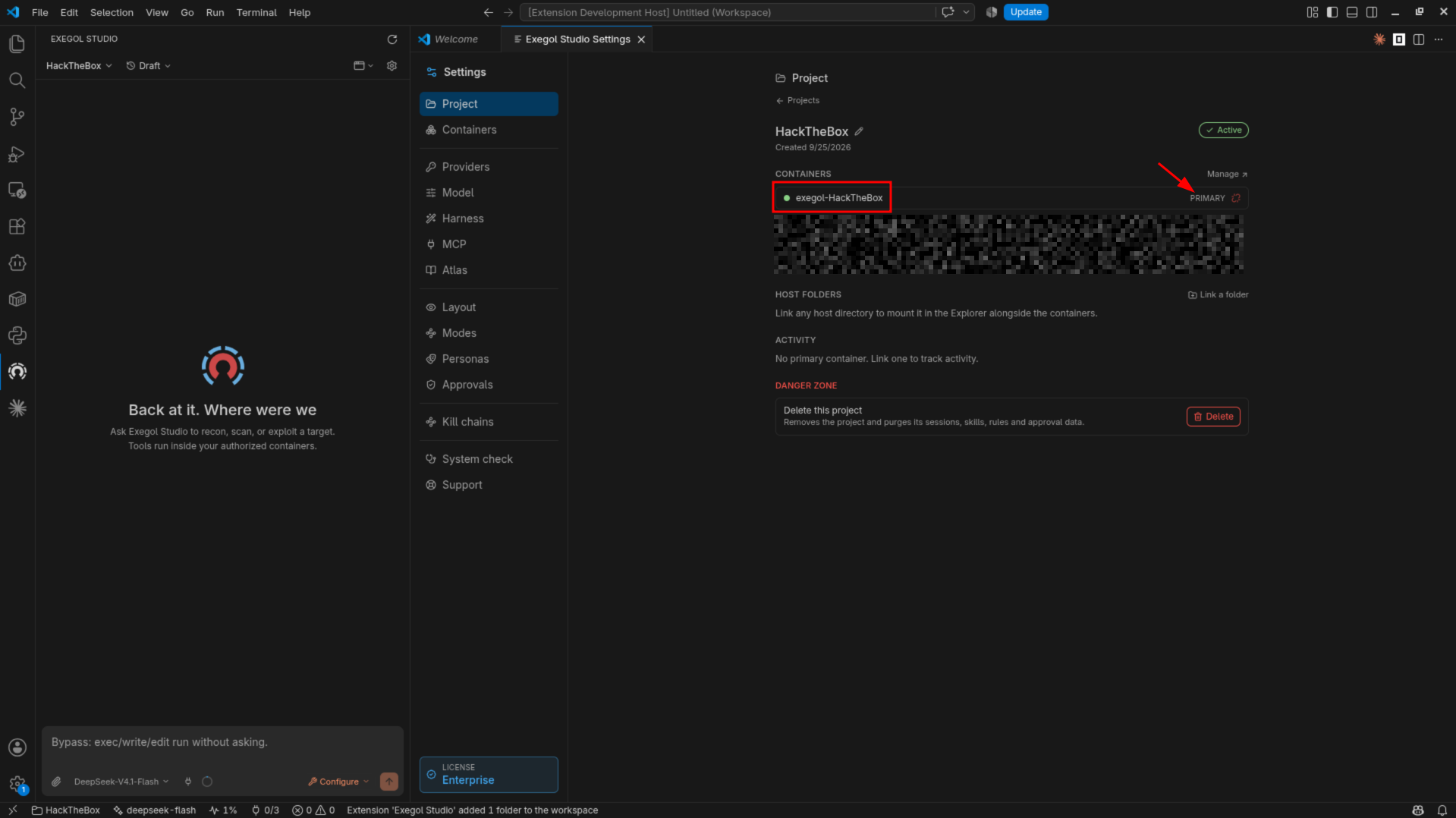Select the Exegol Studio activity bar icon

(x=17, y=372)
